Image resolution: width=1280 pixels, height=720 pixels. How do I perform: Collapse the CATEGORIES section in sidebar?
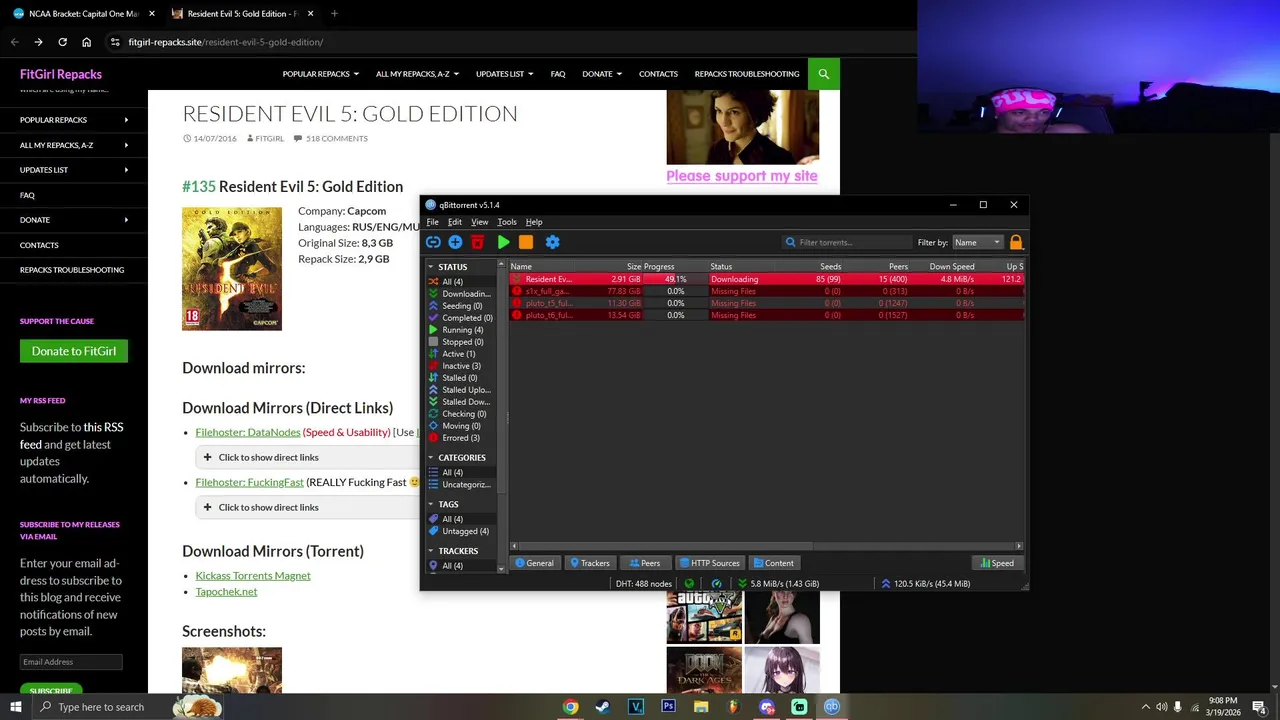pyautogui.click(x=431, y=457)
